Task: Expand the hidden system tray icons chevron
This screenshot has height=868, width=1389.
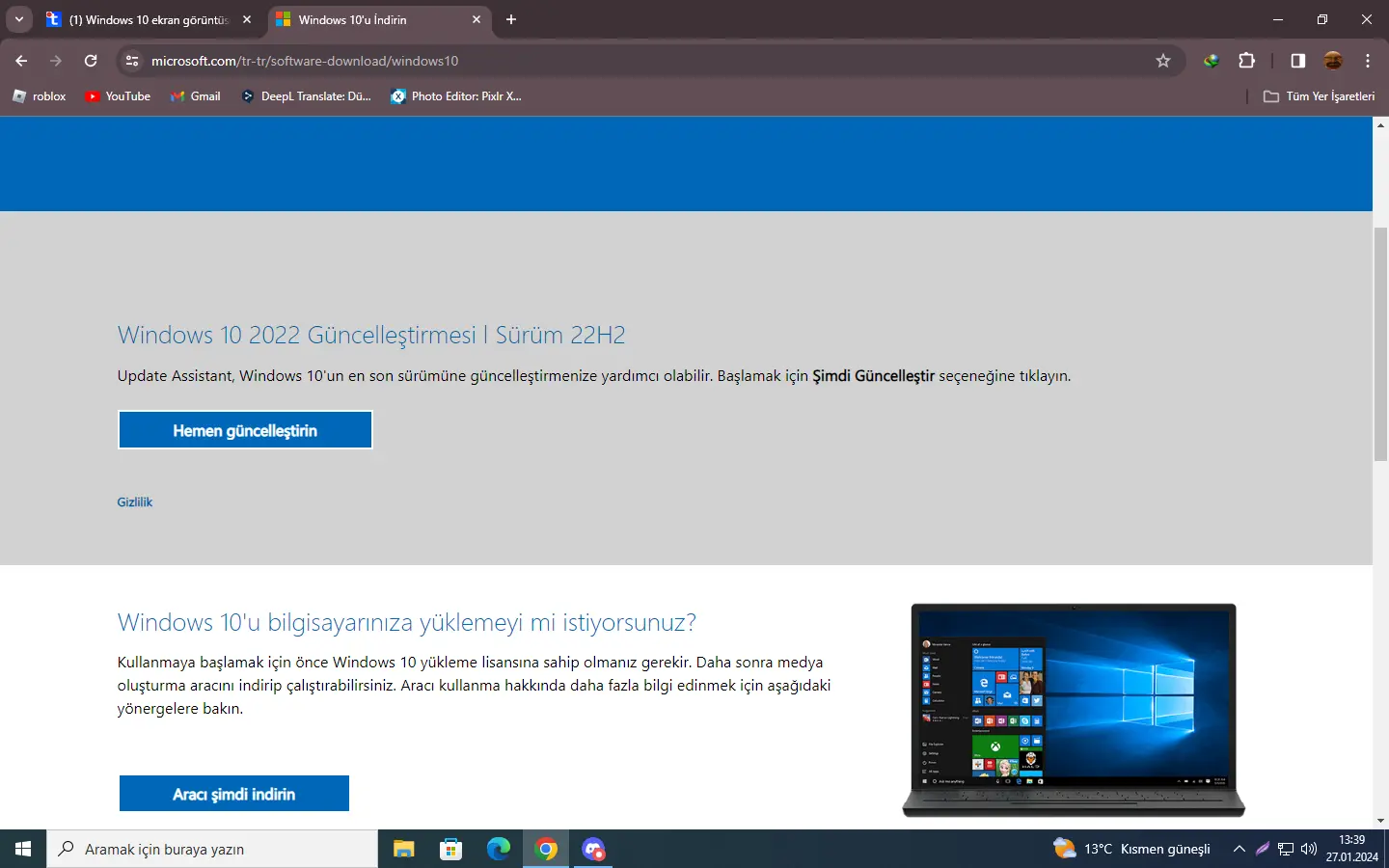Action: (x=1239, y=849)
